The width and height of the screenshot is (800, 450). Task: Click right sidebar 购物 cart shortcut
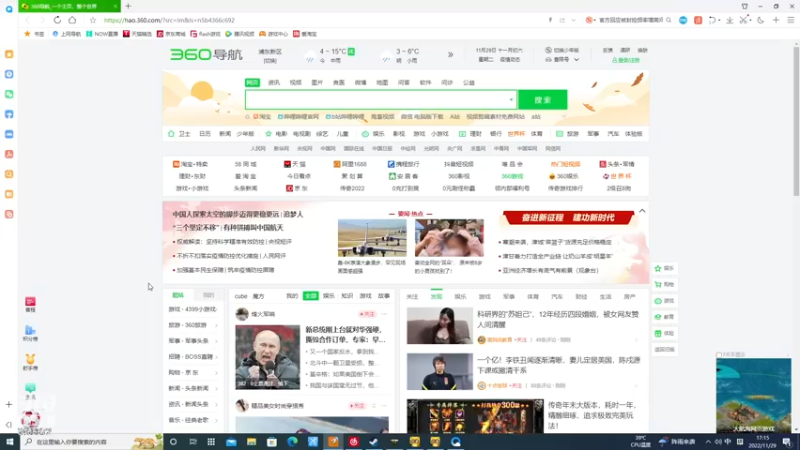tap(664, 285)
